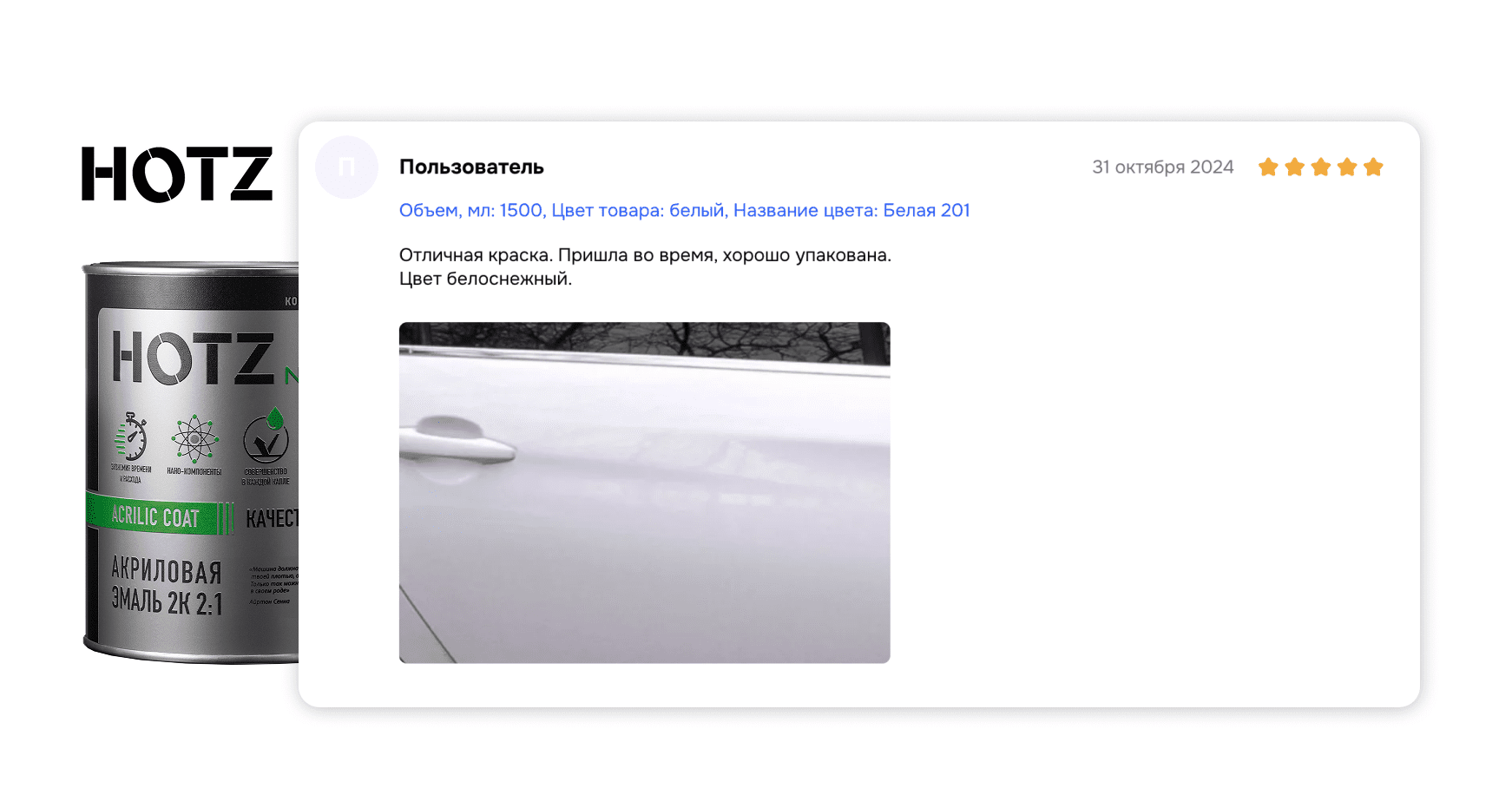Open the white car door review photo
Image resolution: width=1512 pixels, height=808 pixels.
coord(644,492)
